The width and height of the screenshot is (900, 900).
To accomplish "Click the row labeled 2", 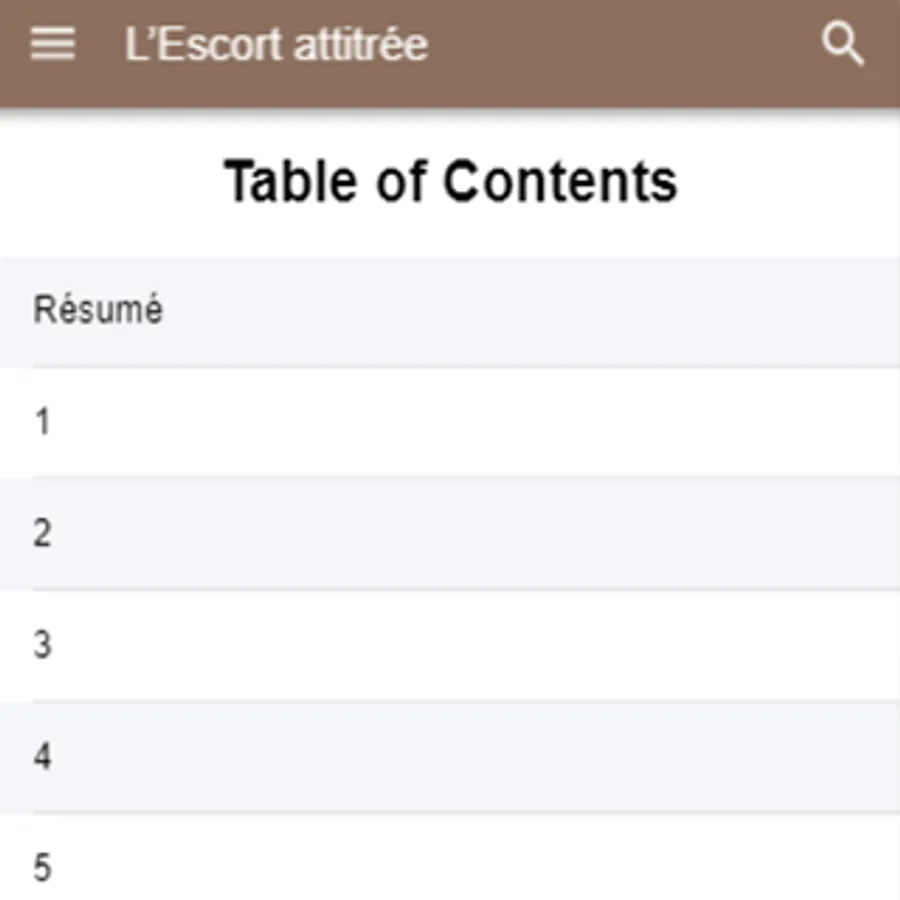I will tap(450, 533).
